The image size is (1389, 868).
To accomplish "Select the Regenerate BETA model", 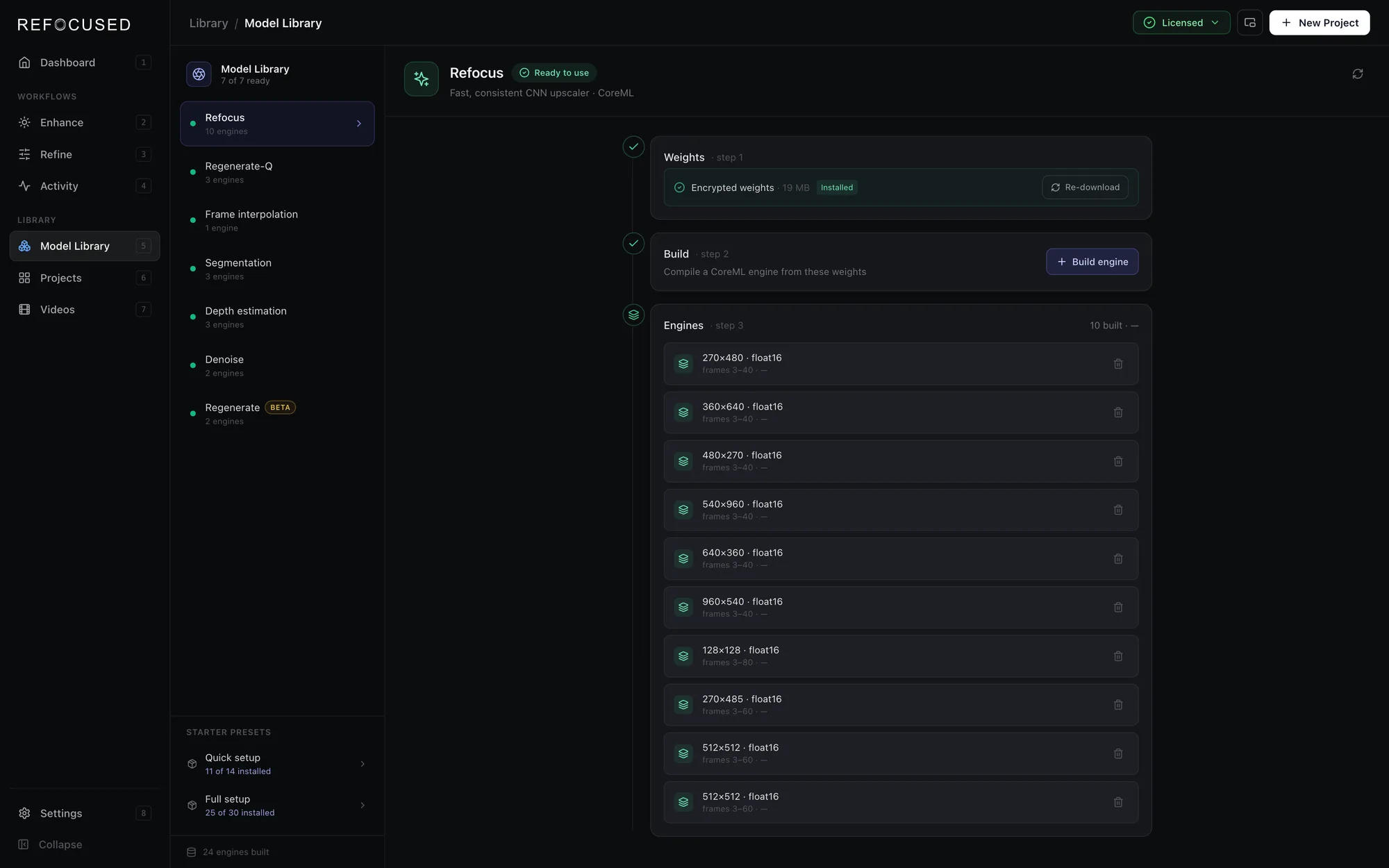I will (x=277, y=414).
